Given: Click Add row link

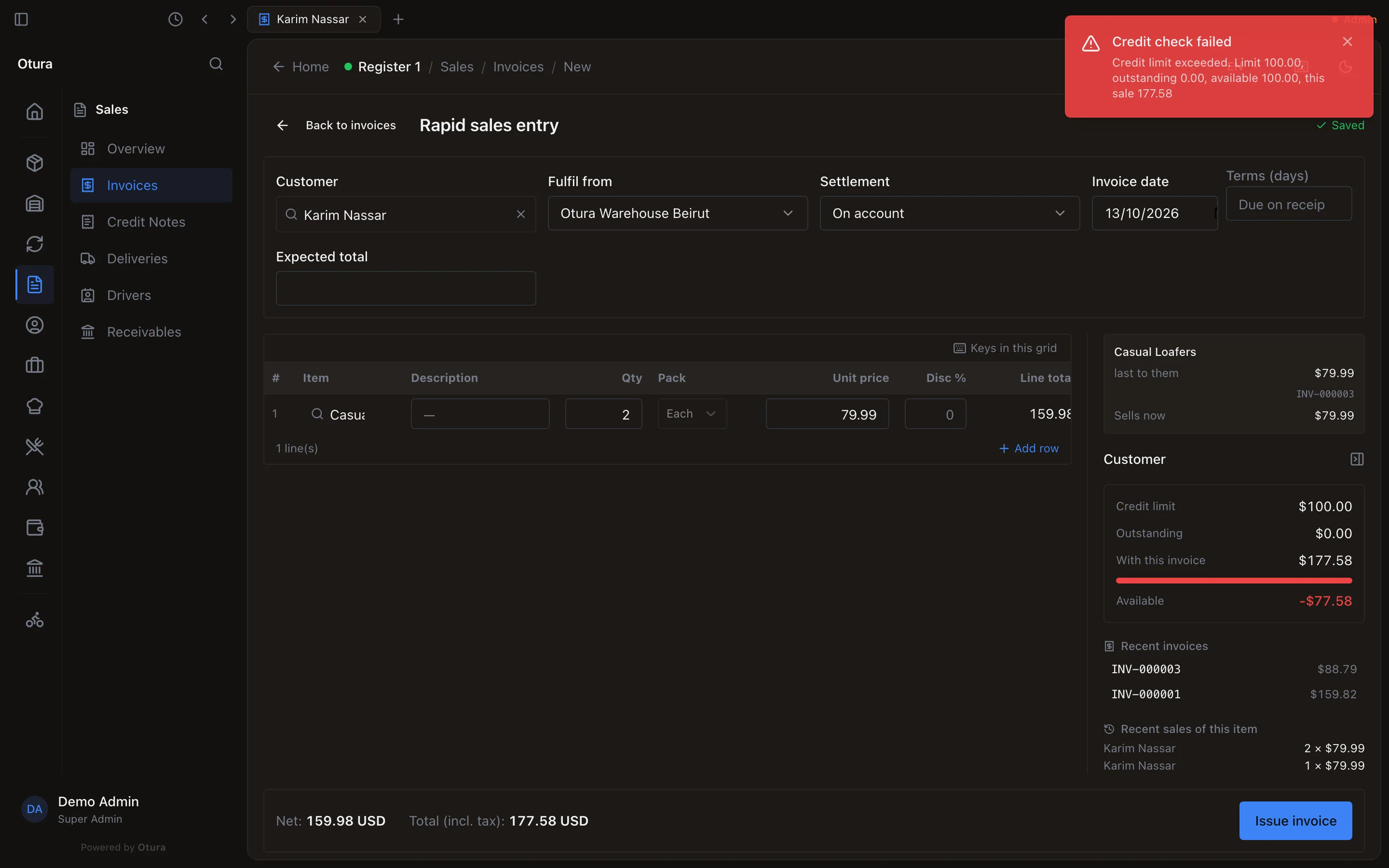Looking at the screenshot, I should tap(1029, 448).
